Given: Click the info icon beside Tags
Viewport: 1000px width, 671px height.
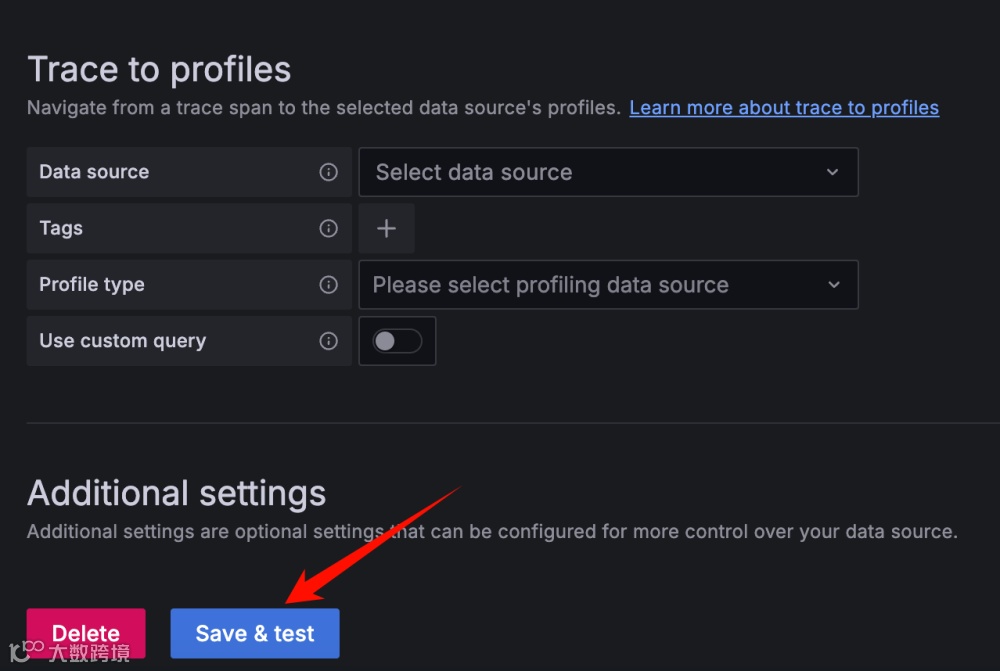Looking at the screenshot, I should [x=328, y=229].
